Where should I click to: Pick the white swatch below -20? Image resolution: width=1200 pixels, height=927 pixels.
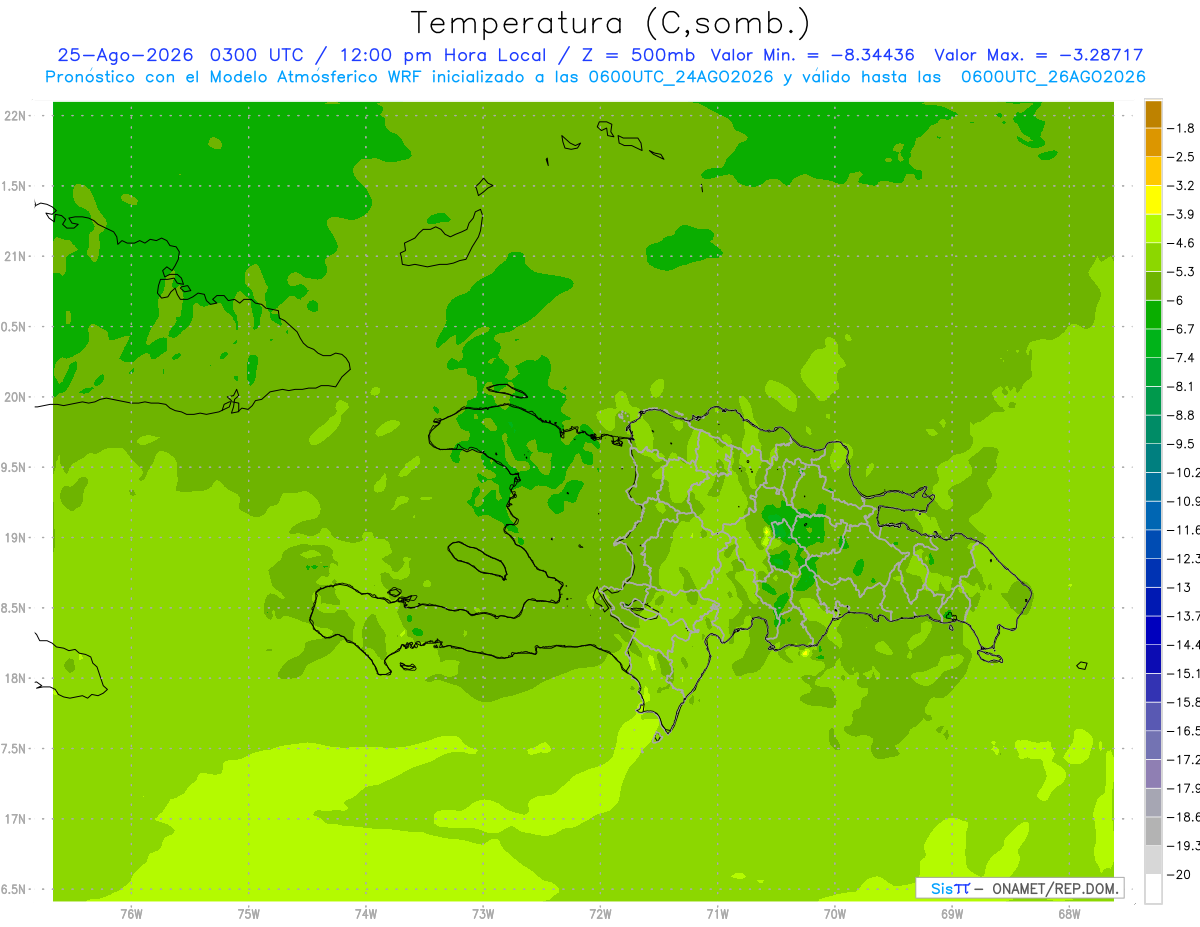[x=1154, y=889]
